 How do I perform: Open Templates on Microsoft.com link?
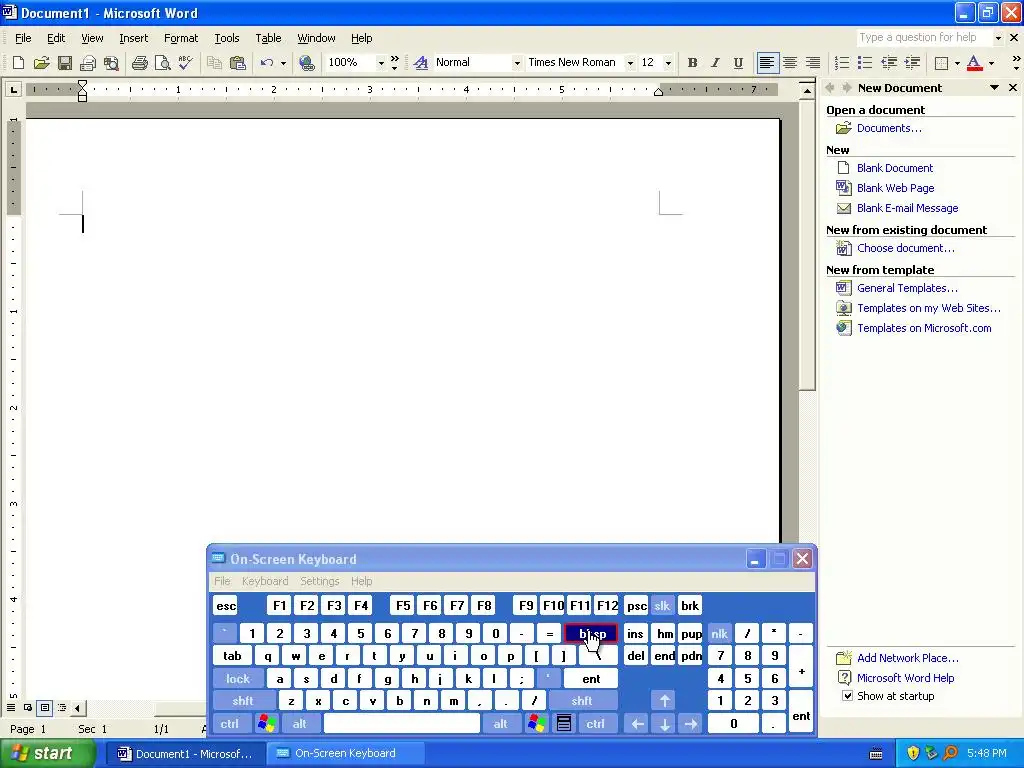pos(924,328)
